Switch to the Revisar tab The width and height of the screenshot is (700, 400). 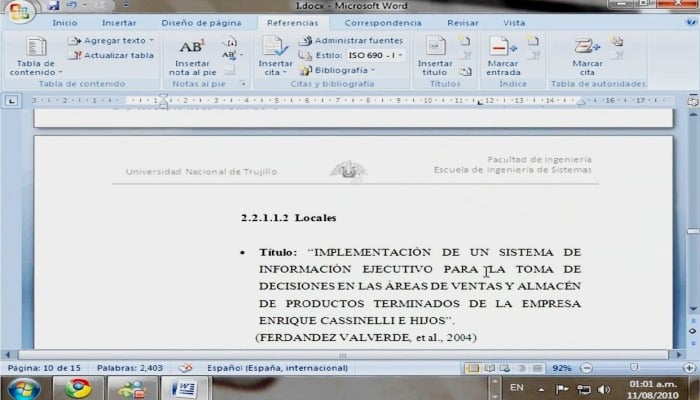click(x=462, y=23)
